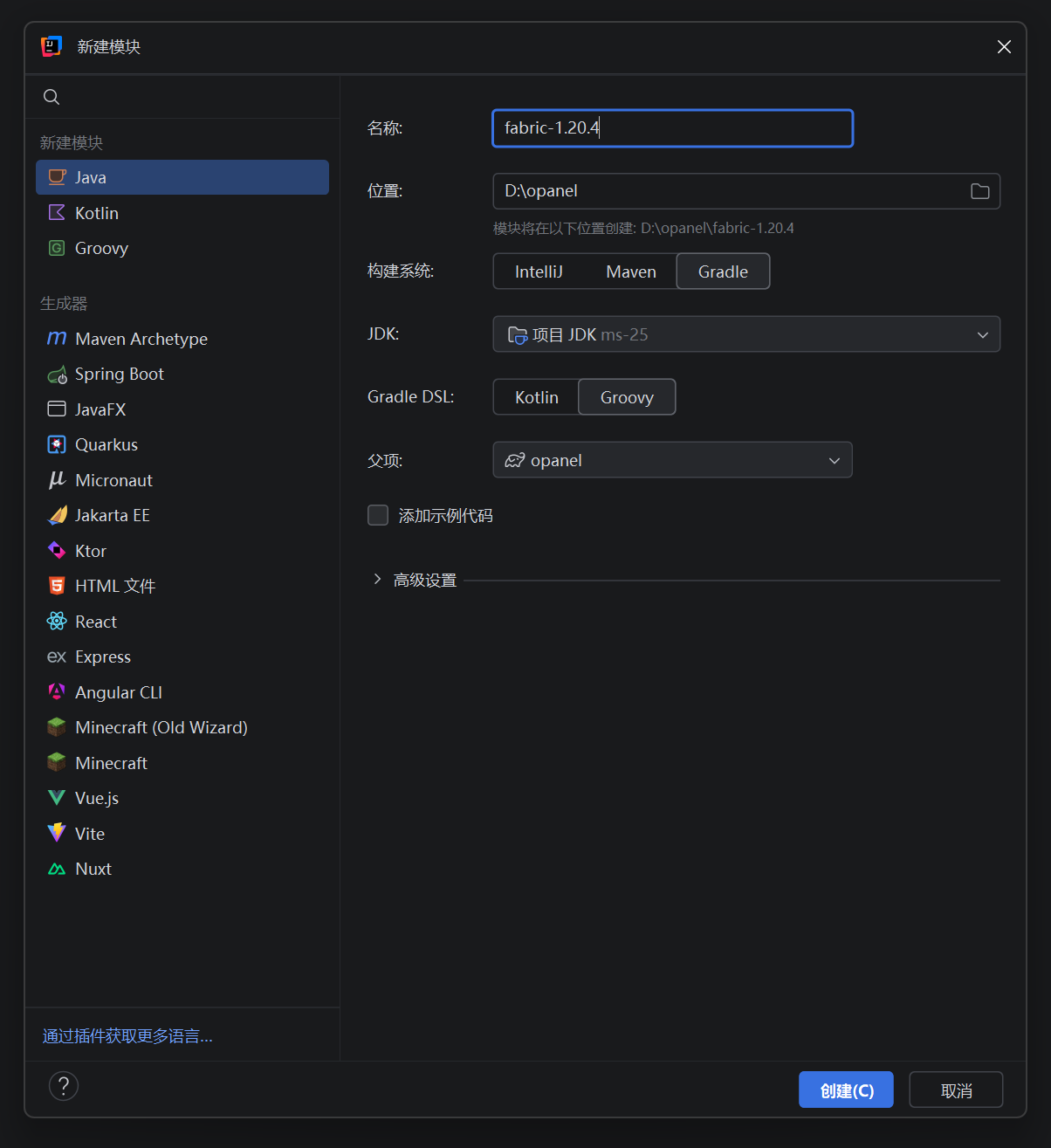
Task: Open the 父项 opanel dropdown
Action: (x=672, y=460)
